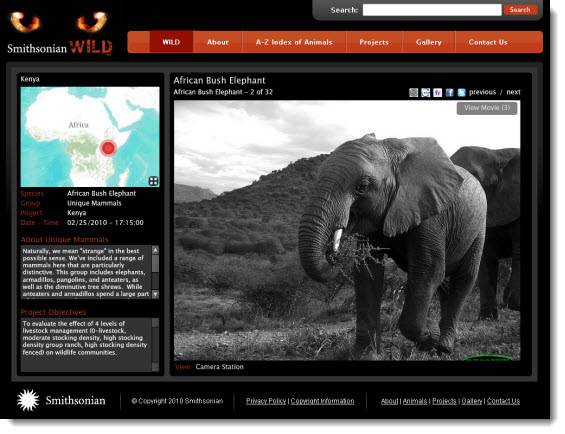Click the footer Projects link
Image resolution: width=565 pixels, height=434 pixels.
point(444,401)
